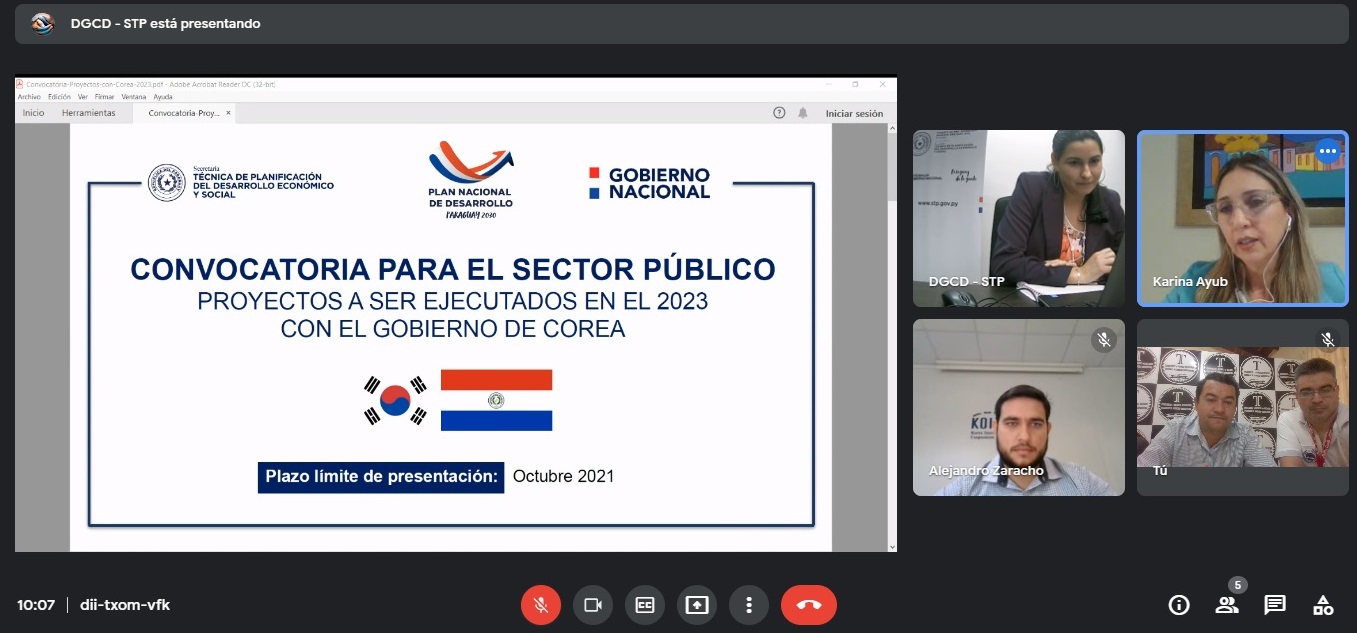The height and width of the screenshot is (633, 1357).
Task: Show the participants list with the people icon
Action: point(1227,605)
